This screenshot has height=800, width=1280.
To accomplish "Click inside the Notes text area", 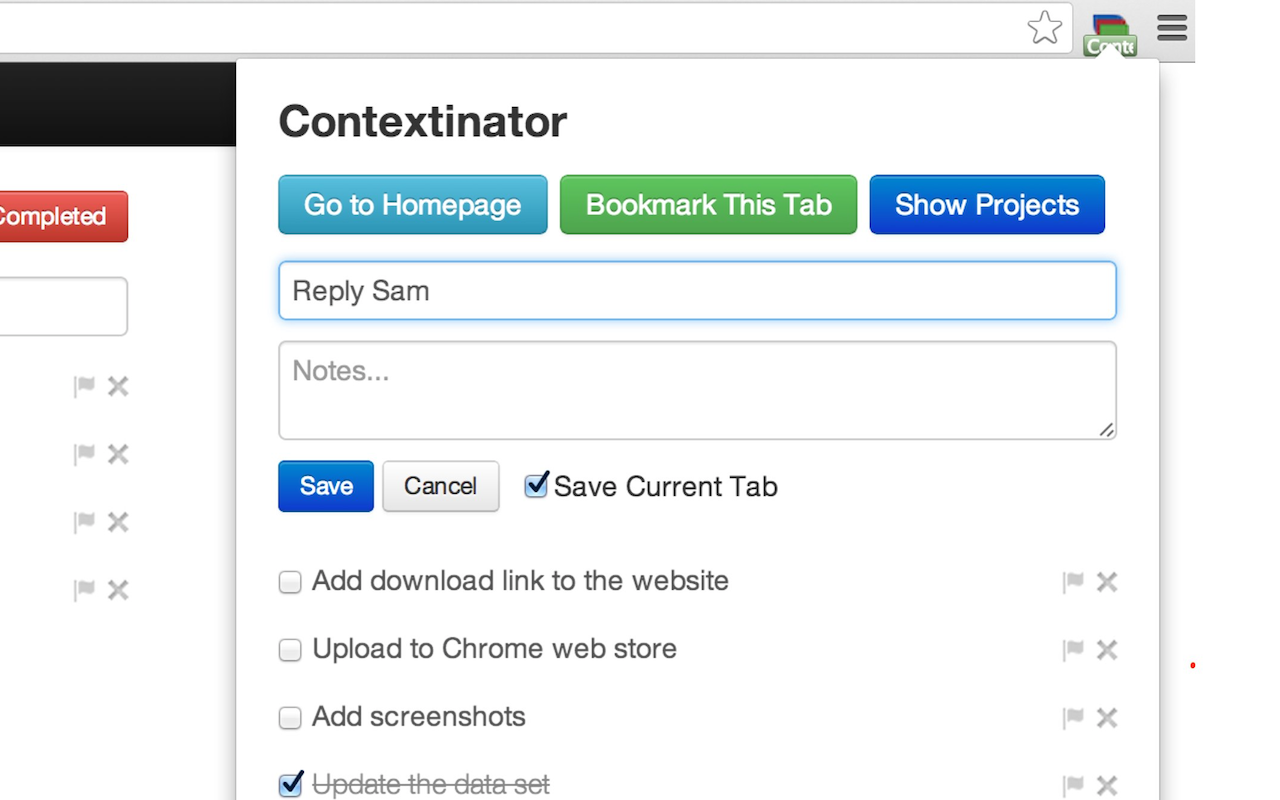I will point(697,390).
